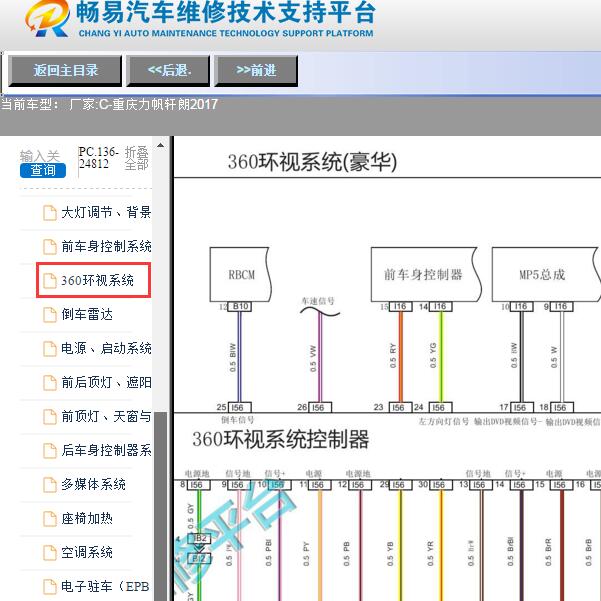Viewport: 601px width, 601px height.
Task: Click the page icon beside 后车身控制器
Action: [49, 450]
